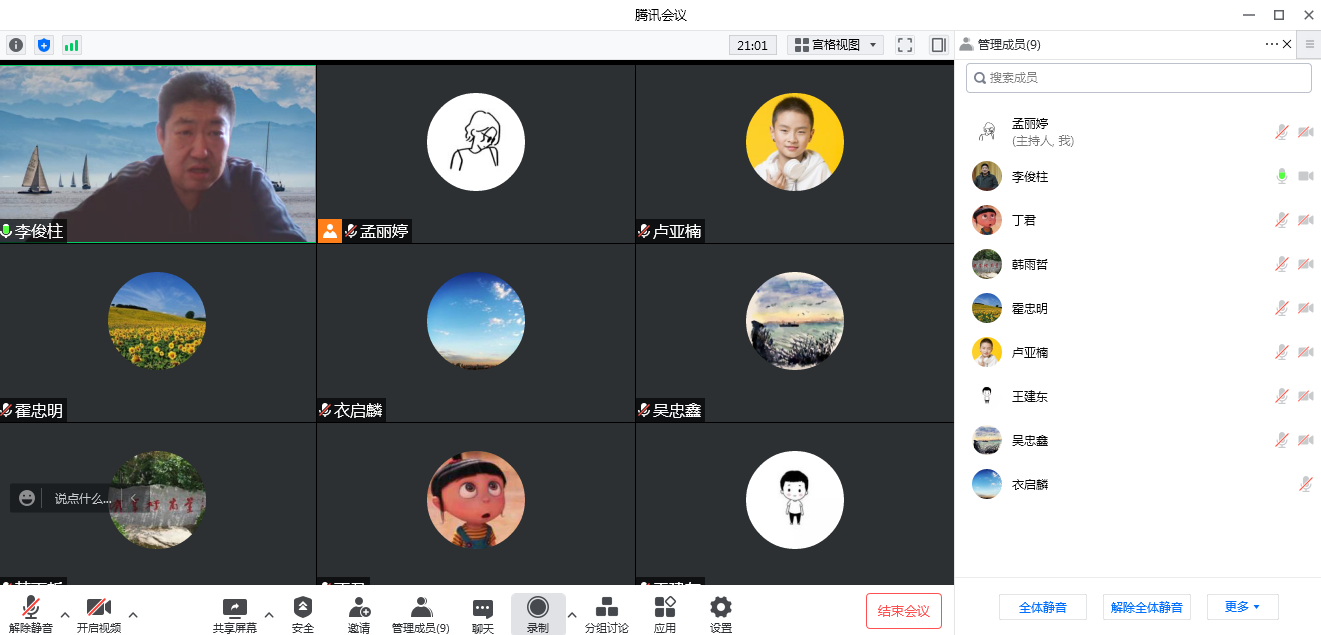Expand the arrow next to 共享屏幕
The width and height of the screenshot is (1321, 635).
[x=268, y=614]
